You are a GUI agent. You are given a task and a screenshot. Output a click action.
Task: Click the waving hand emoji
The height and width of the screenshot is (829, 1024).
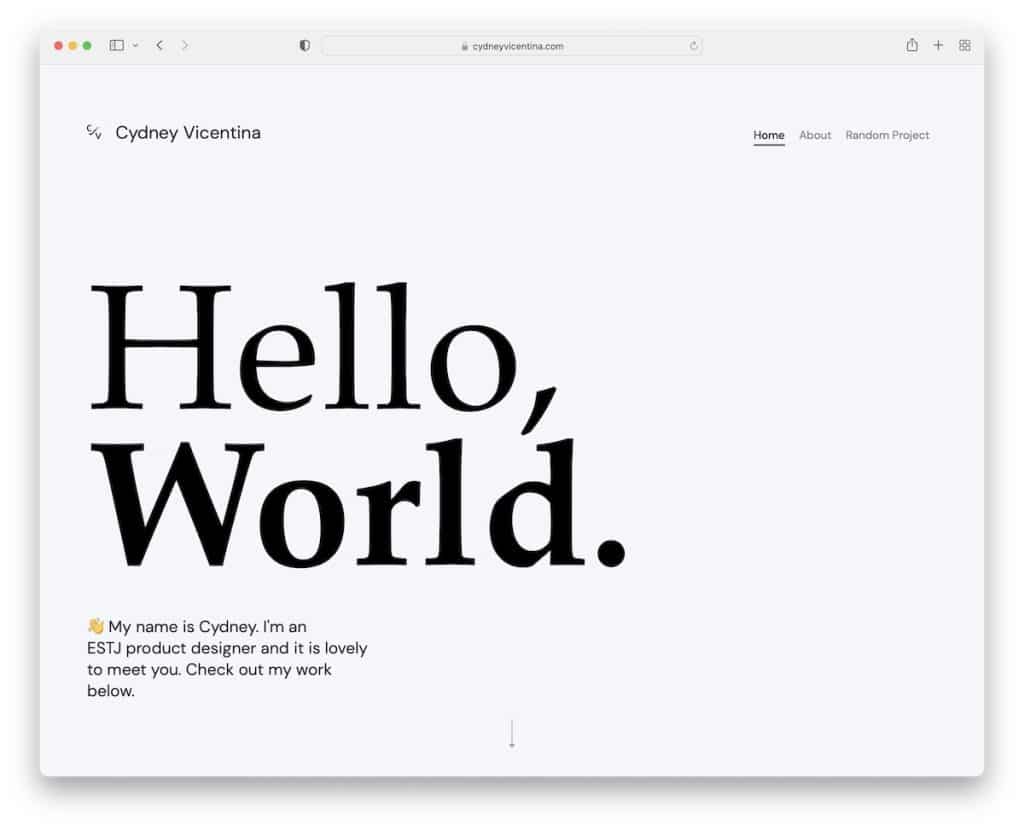click(96, 627)
